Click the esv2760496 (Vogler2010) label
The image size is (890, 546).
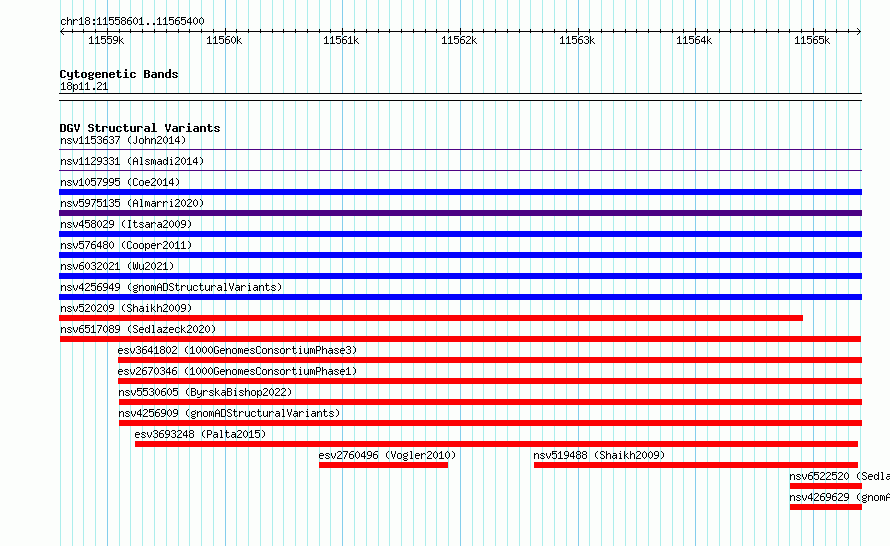pos(387,455)
